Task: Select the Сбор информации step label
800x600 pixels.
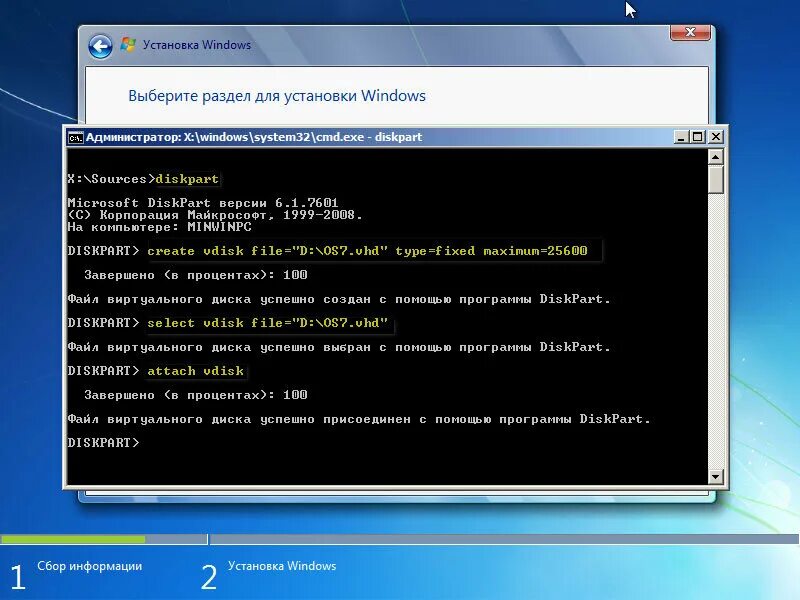Action: pos(88,565)
